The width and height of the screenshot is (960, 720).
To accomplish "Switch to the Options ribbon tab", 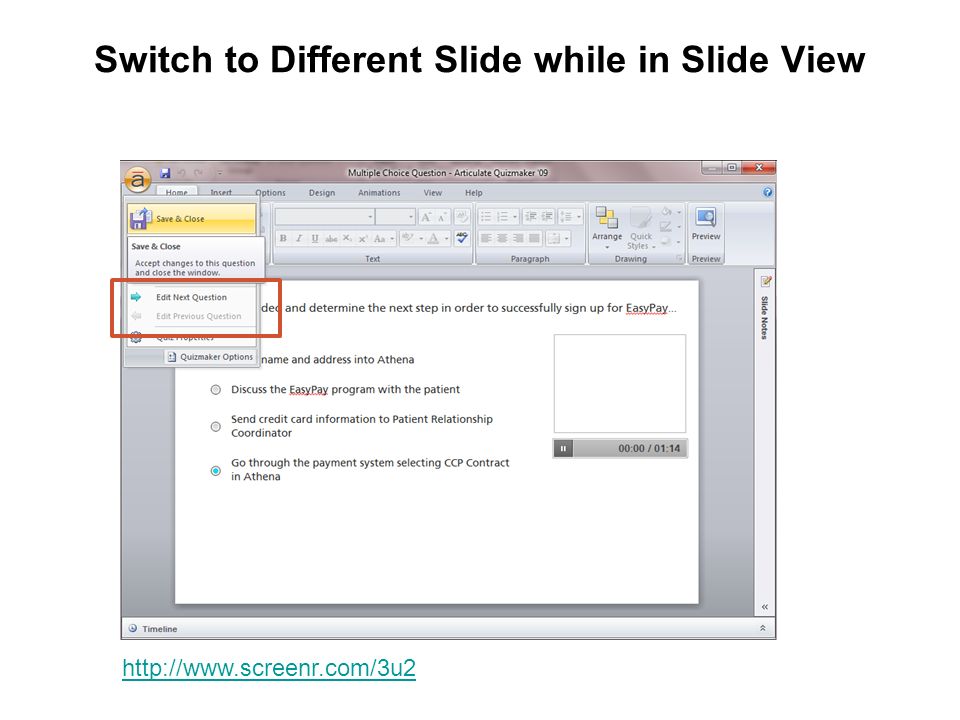I will tap(270, 192).
